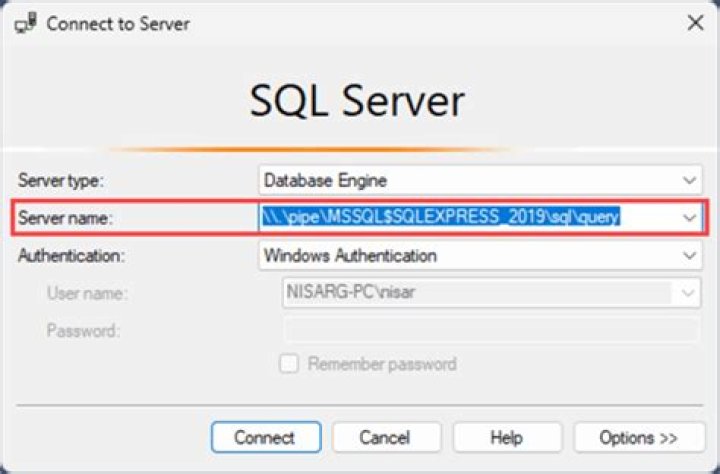Click the Windows Authentication combo field
The image size is (720, 474).
(480, 255)
